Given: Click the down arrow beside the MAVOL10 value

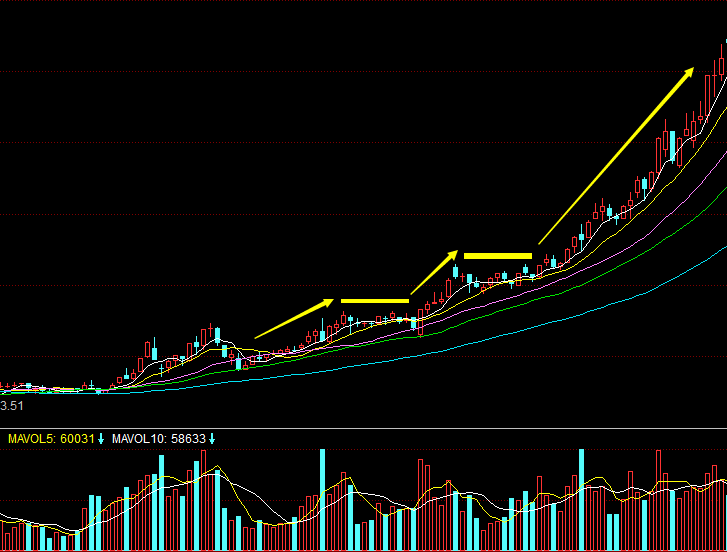Looking at the screenshot, I should (212, 439).
